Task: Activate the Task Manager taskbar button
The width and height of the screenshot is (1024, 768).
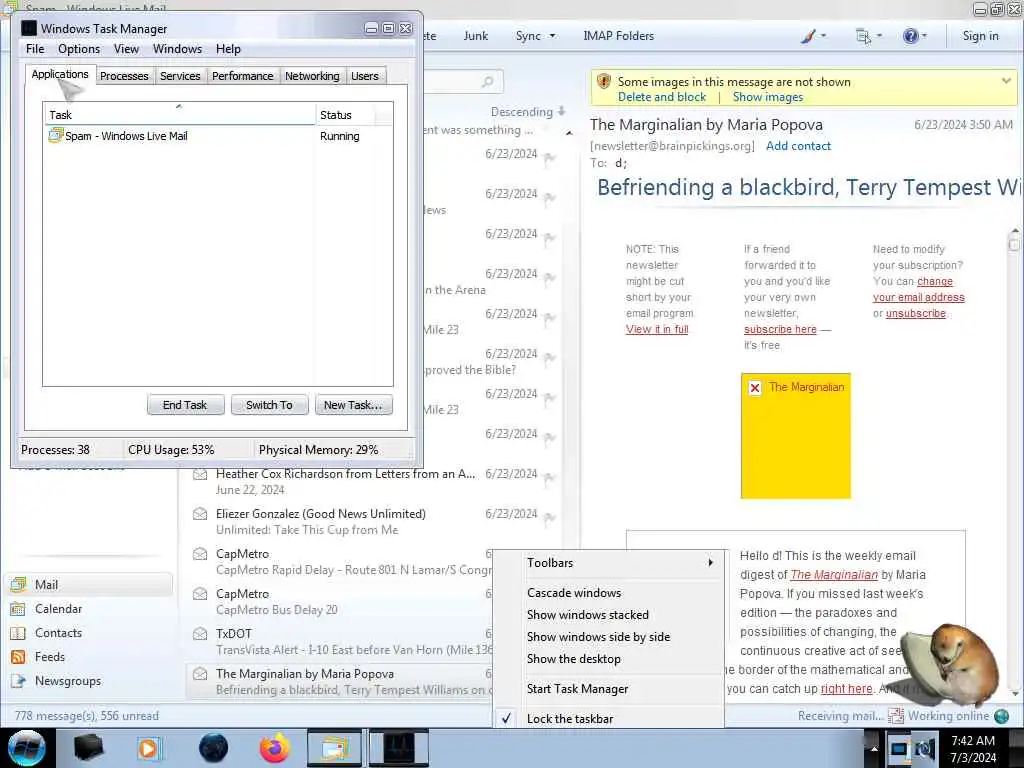Action: (x=398, y=748)
